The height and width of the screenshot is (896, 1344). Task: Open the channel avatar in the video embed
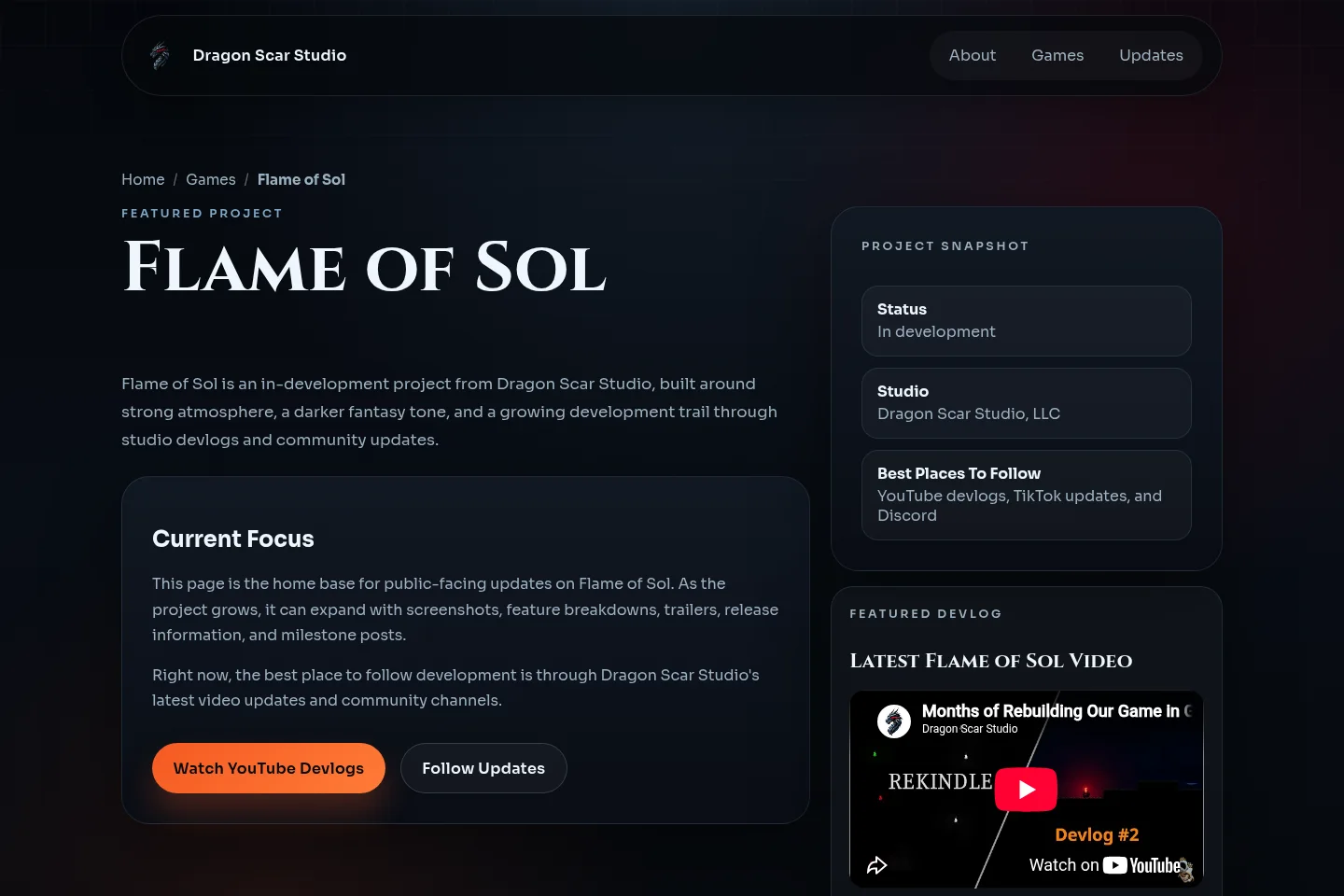tap(894, 721)
